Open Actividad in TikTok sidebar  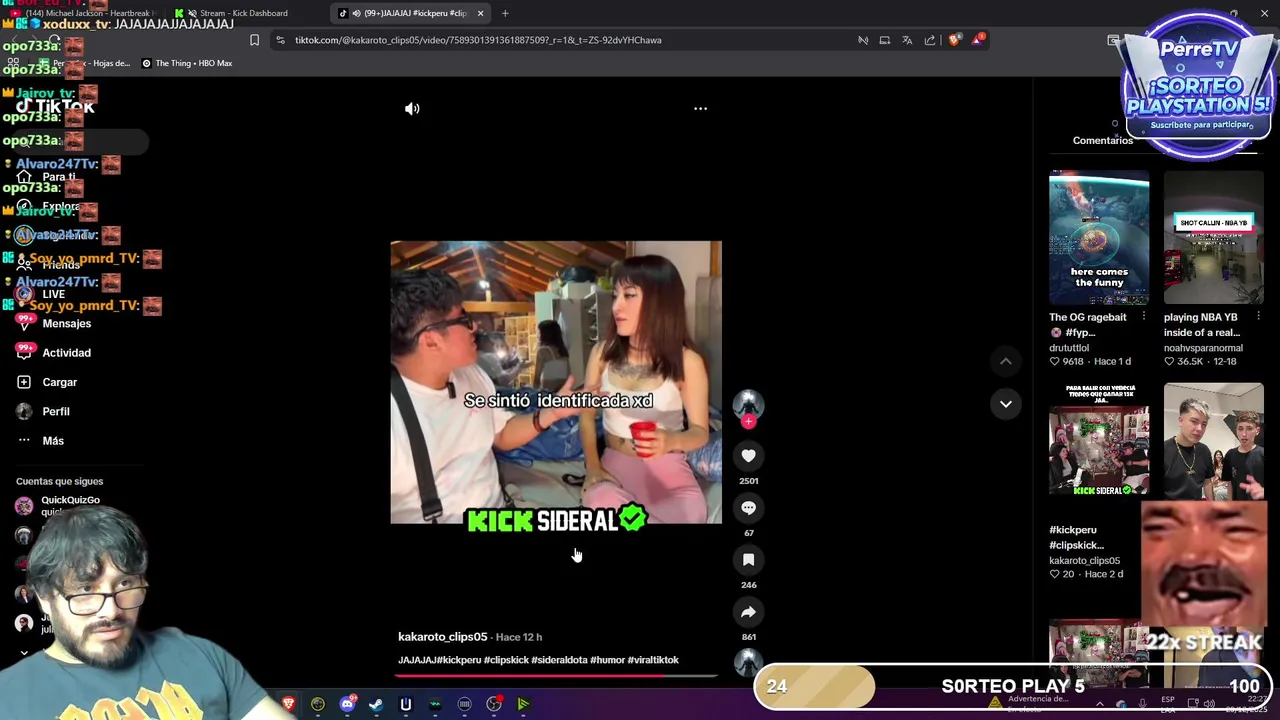click(x=67, y=353)
